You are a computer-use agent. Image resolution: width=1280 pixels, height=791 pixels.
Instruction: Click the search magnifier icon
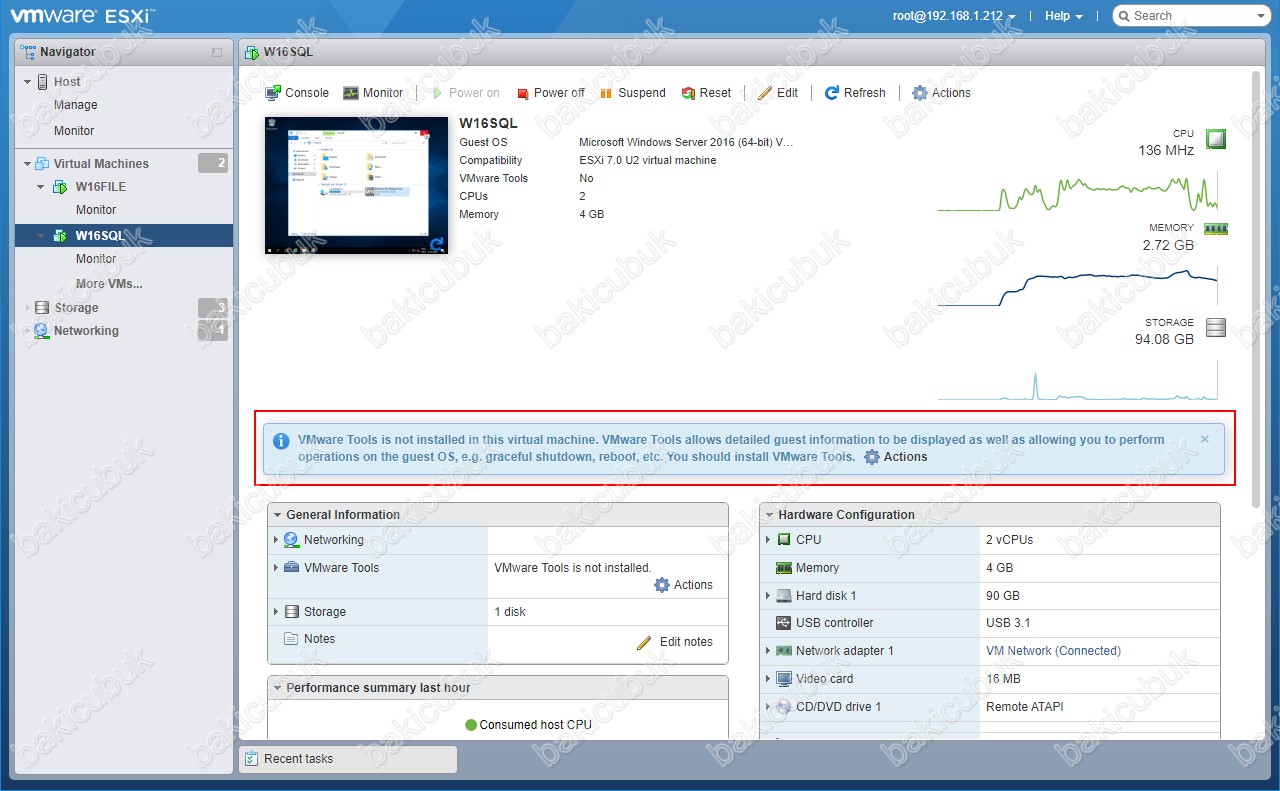1125,16
